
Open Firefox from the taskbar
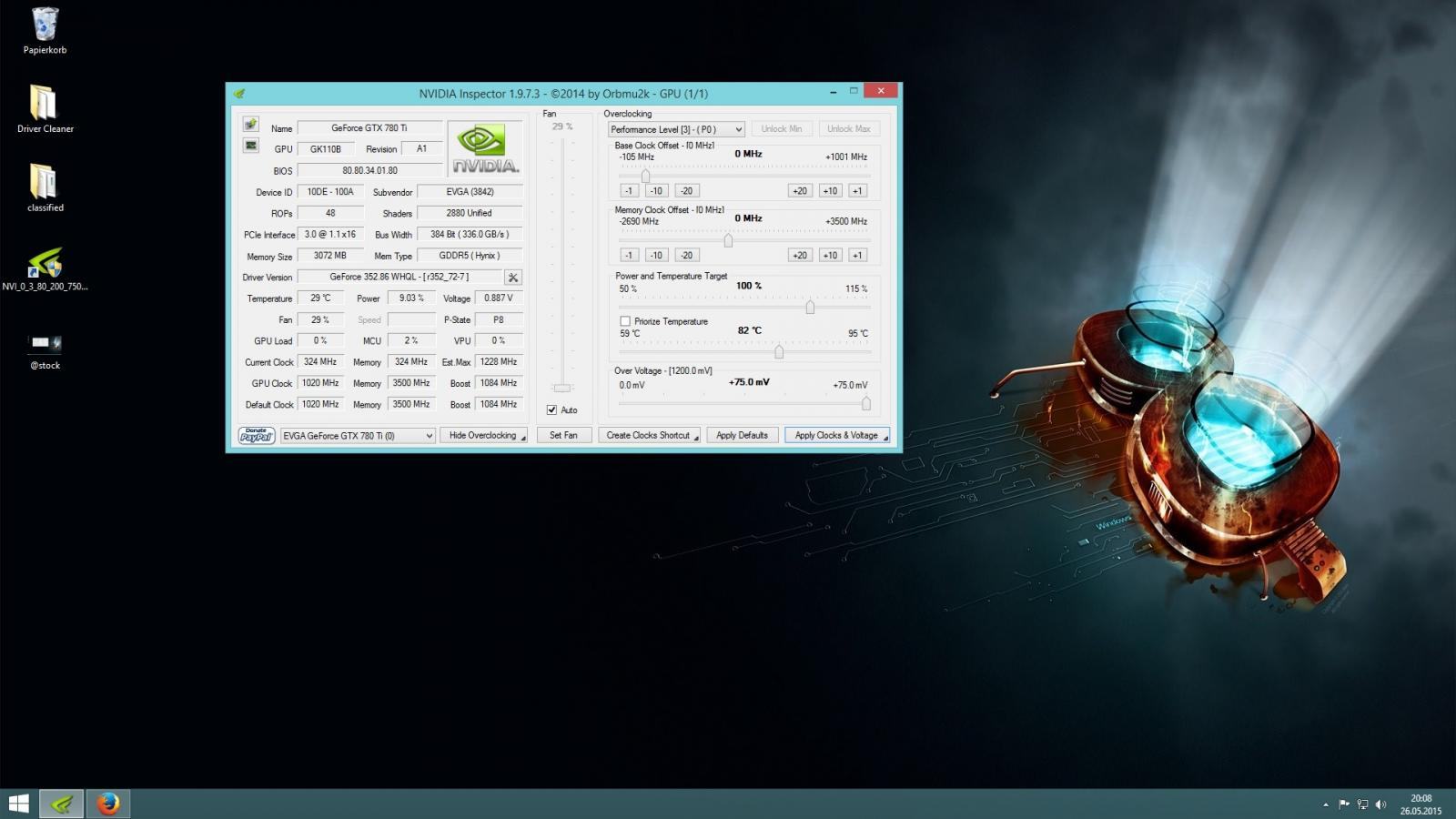point(108,804)
